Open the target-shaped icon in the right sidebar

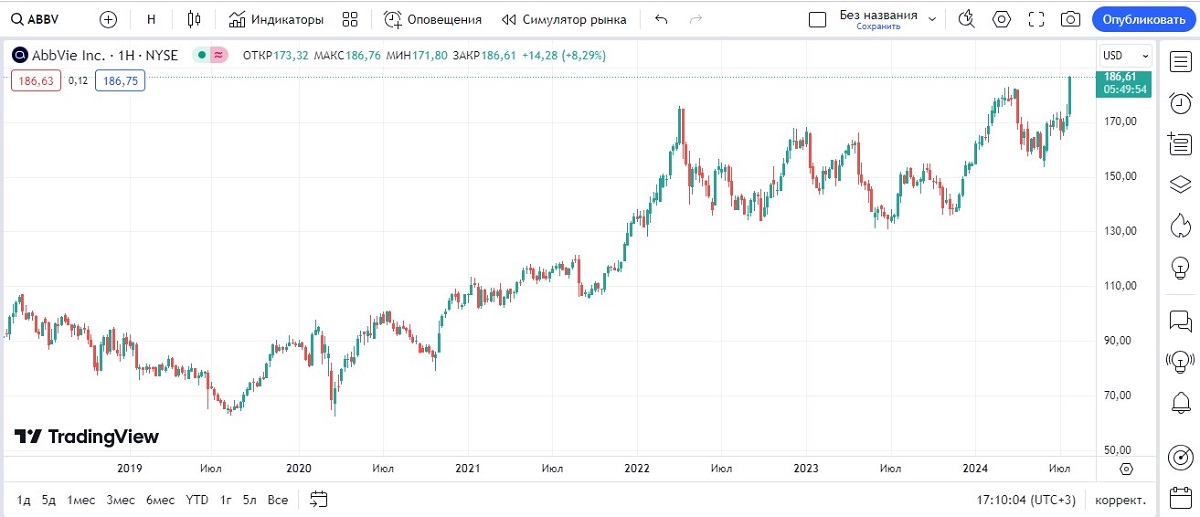coord(1180,456)
